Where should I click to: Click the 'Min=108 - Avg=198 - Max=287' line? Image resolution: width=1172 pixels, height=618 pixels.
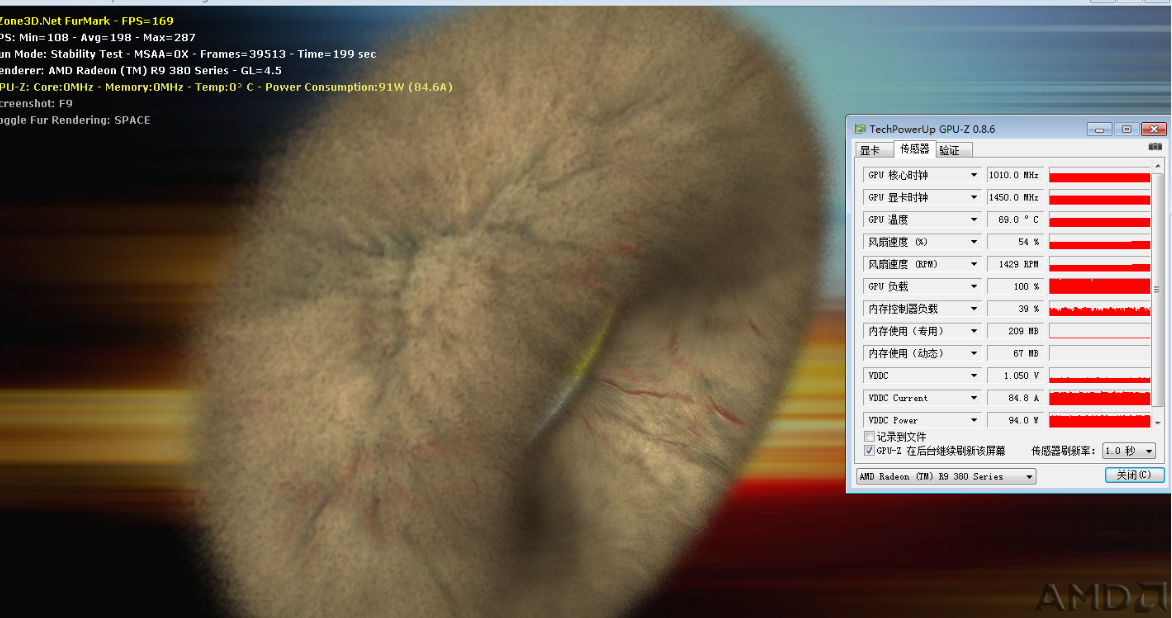[x=98, y=37]
